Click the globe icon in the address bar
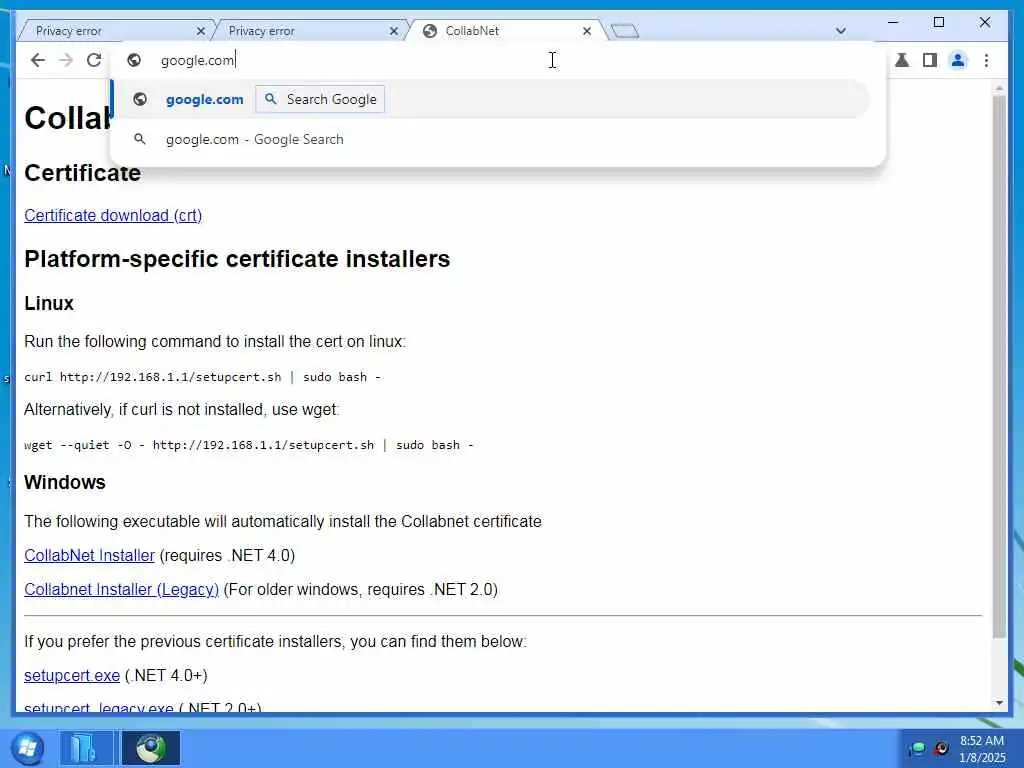 [x=134, y=60]
